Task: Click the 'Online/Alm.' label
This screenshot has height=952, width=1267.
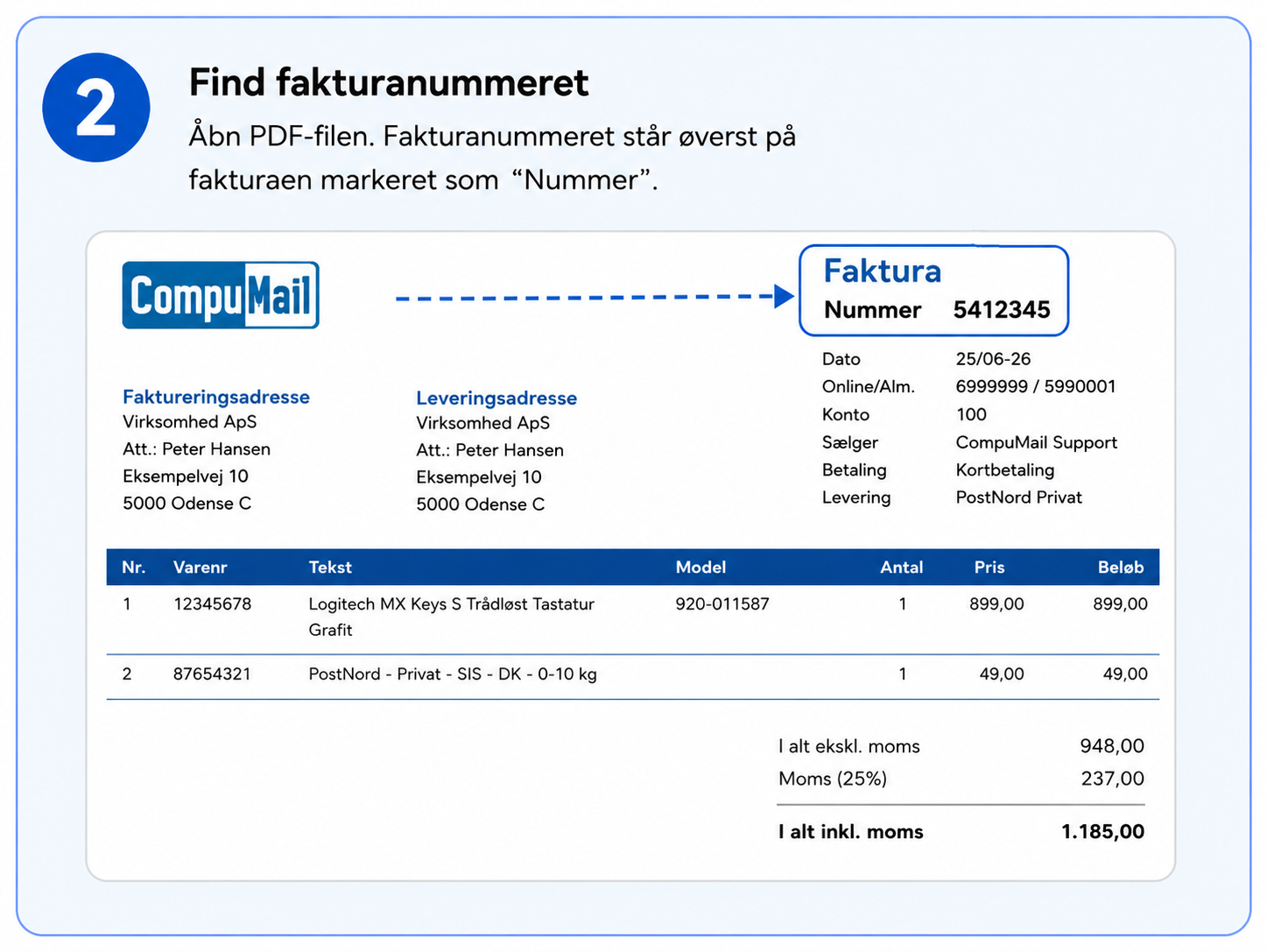Action: point(868,386)
